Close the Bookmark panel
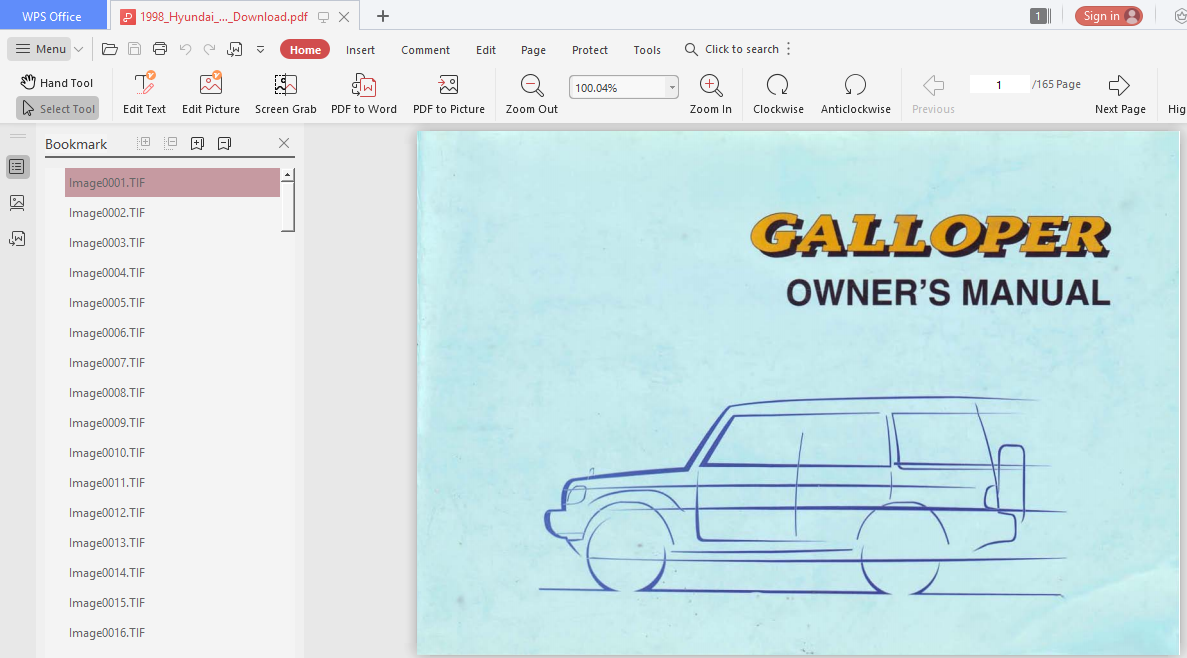The width and height of the screenshot is (1187, 658). 284,143
